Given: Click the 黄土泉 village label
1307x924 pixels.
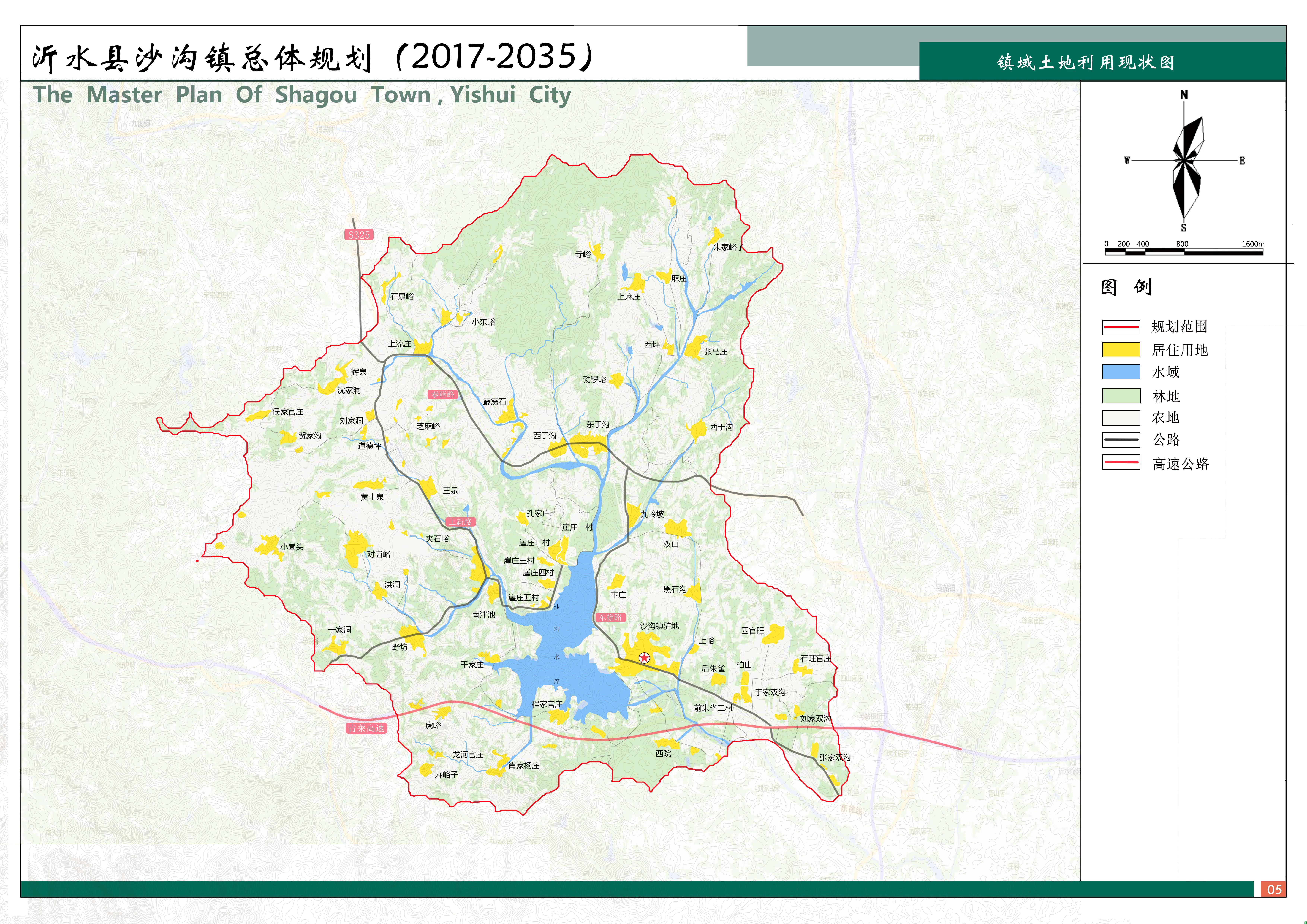Looking at the screenshot, I should pos(372,497).
